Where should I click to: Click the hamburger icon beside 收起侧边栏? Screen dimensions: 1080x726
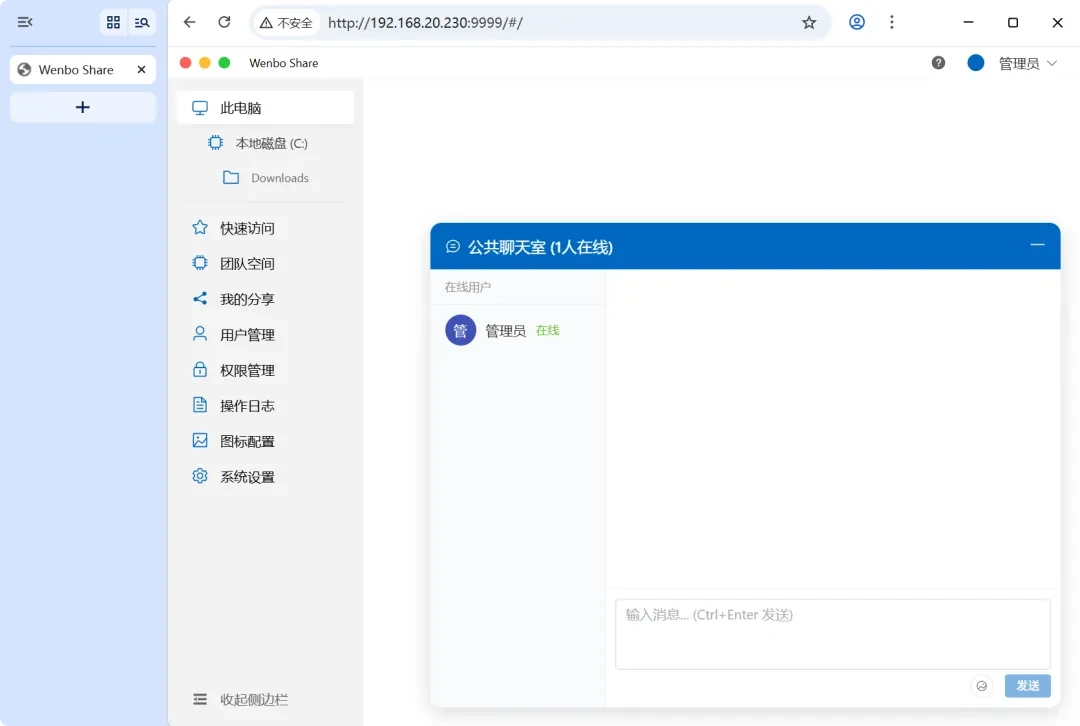(x=200, y=699)
